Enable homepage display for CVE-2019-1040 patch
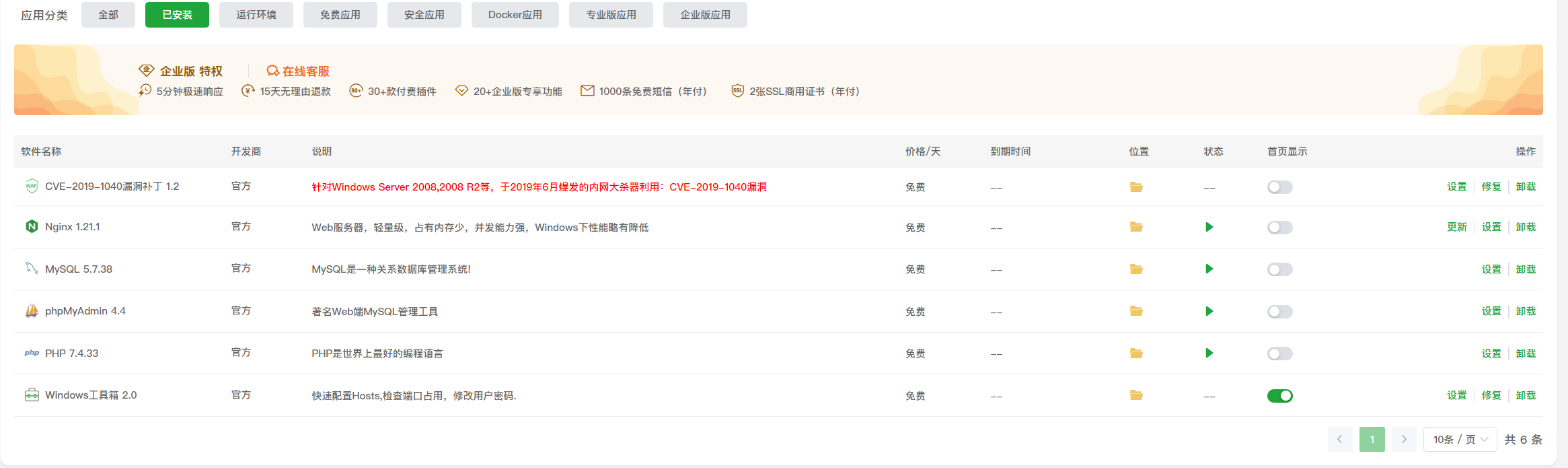The width and height of the screenshot is (1568, 468). (1279, 187)
